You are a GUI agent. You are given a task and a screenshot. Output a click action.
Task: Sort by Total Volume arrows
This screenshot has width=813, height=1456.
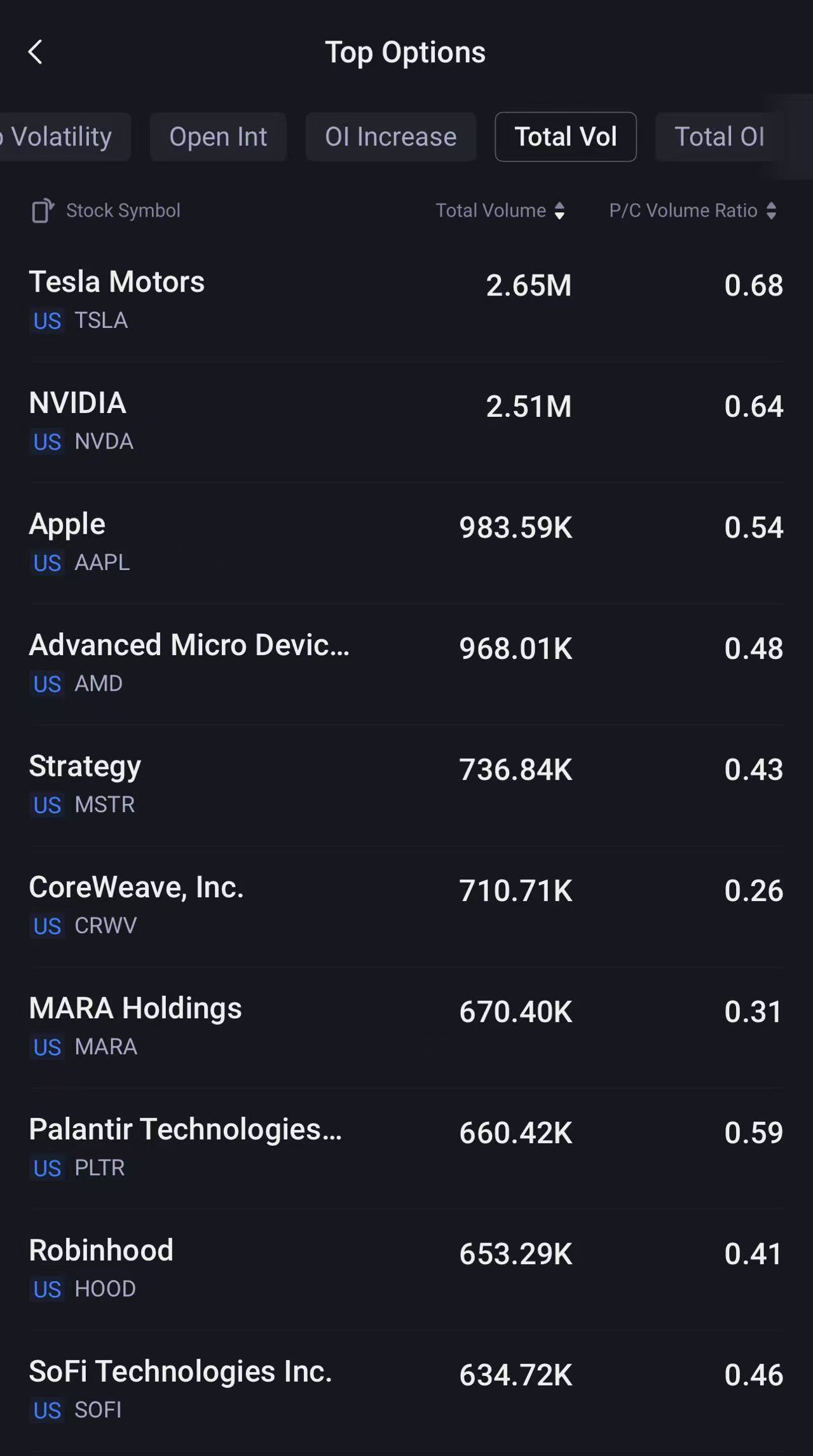559,210
